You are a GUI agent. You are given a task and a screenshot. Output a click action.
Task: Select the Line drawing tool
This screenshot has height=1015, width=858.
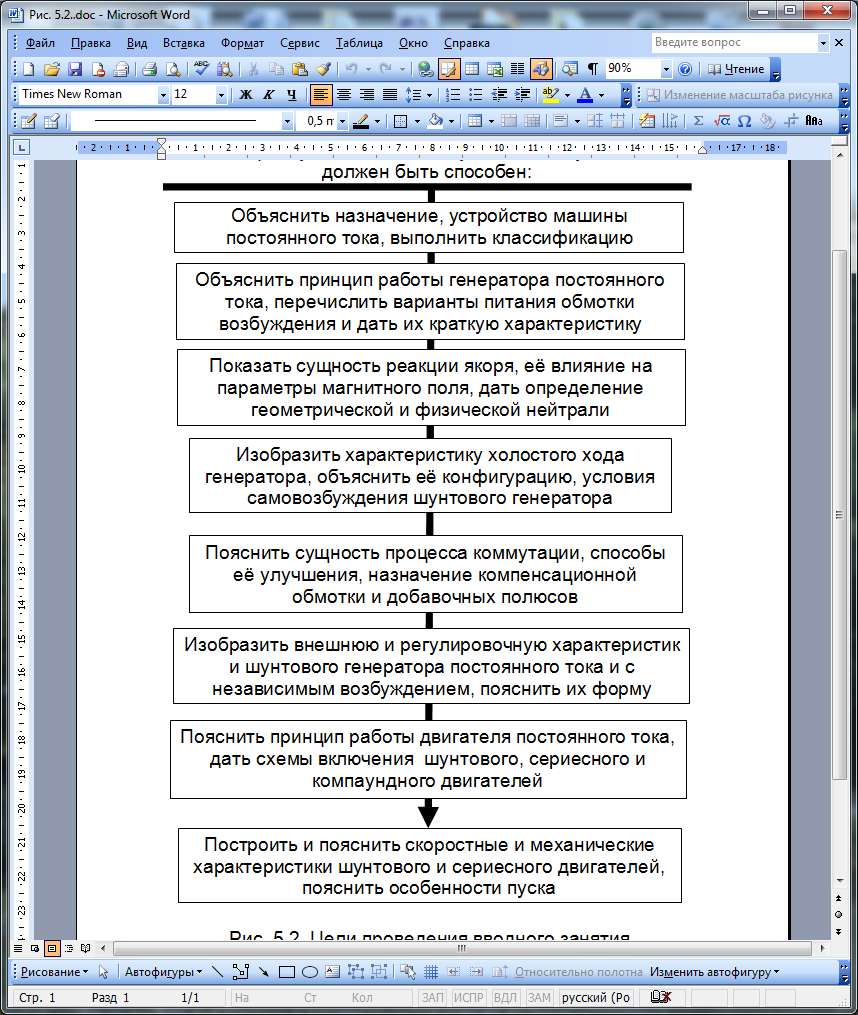tap(218, 972)
